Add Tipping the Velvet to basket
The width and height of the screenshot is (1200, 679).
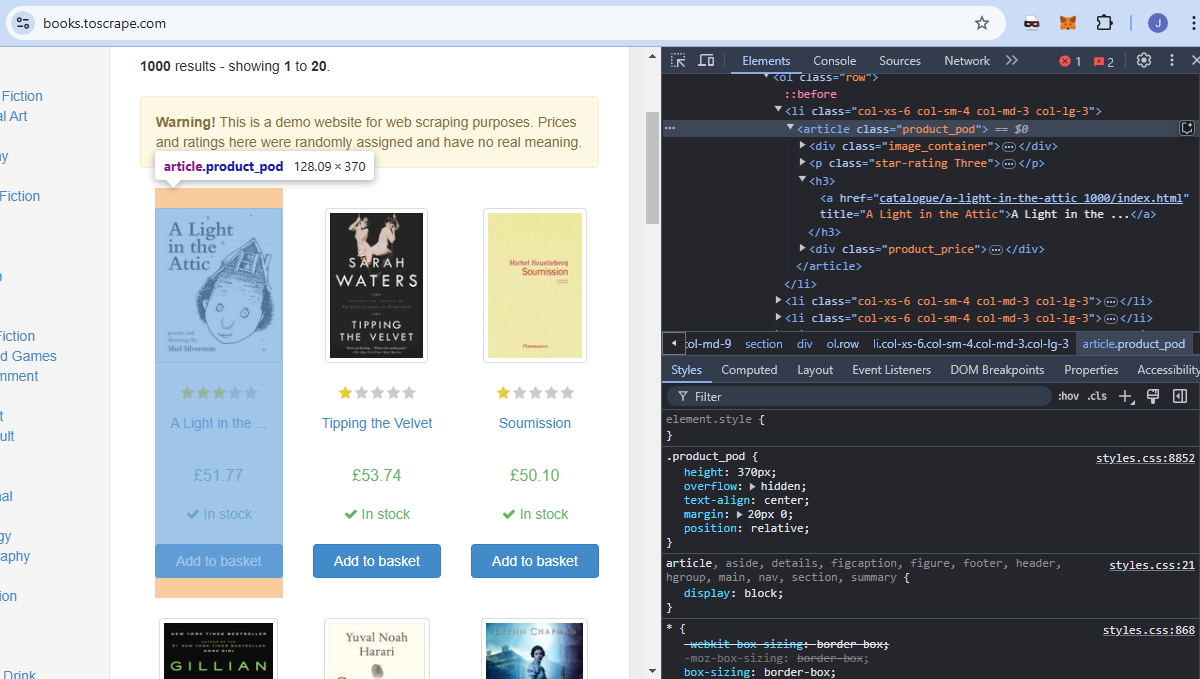376,561
